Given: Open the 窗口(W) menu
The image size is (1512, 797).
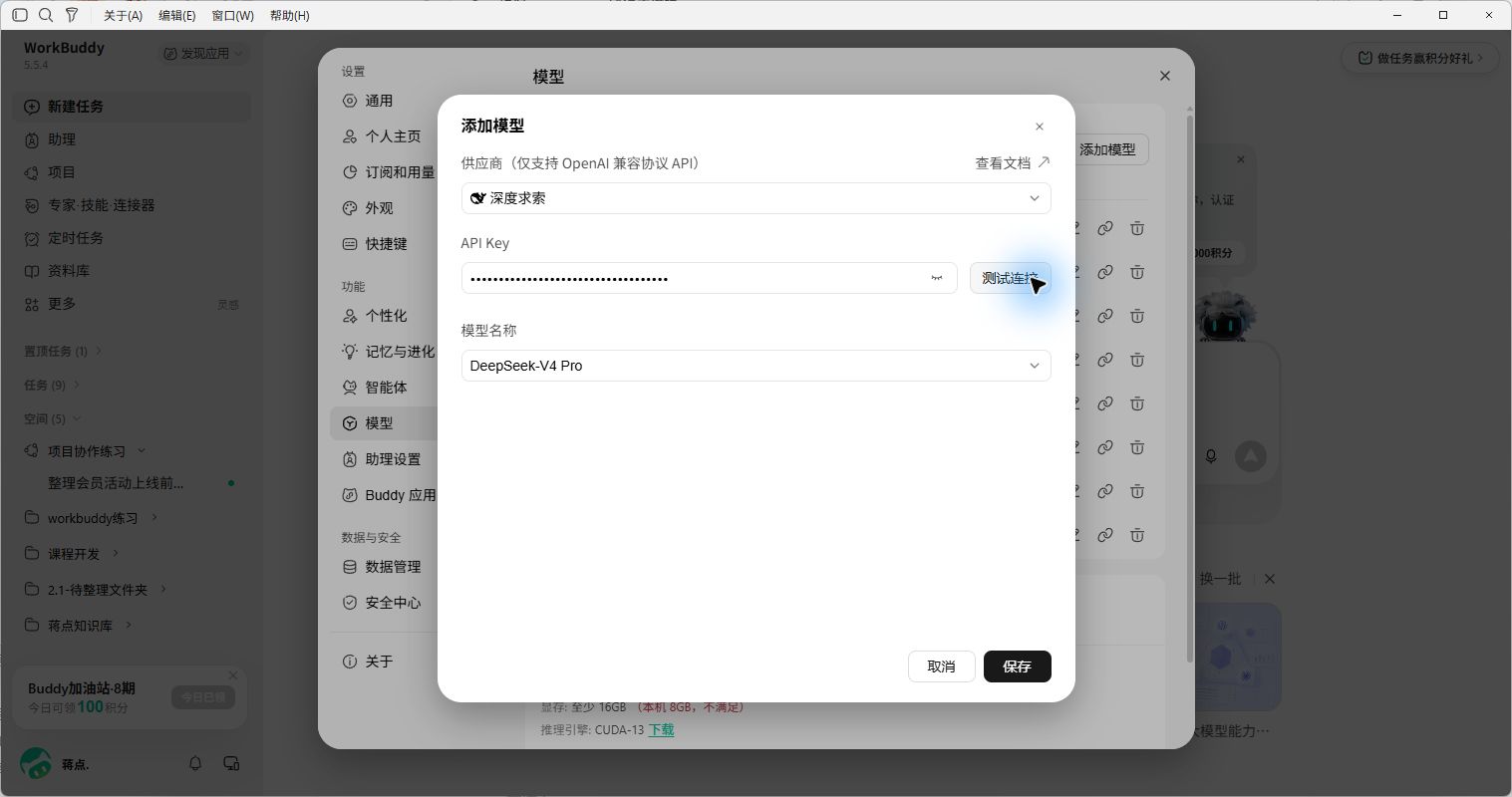Looking at the screenshot, I should coord(233,15).
